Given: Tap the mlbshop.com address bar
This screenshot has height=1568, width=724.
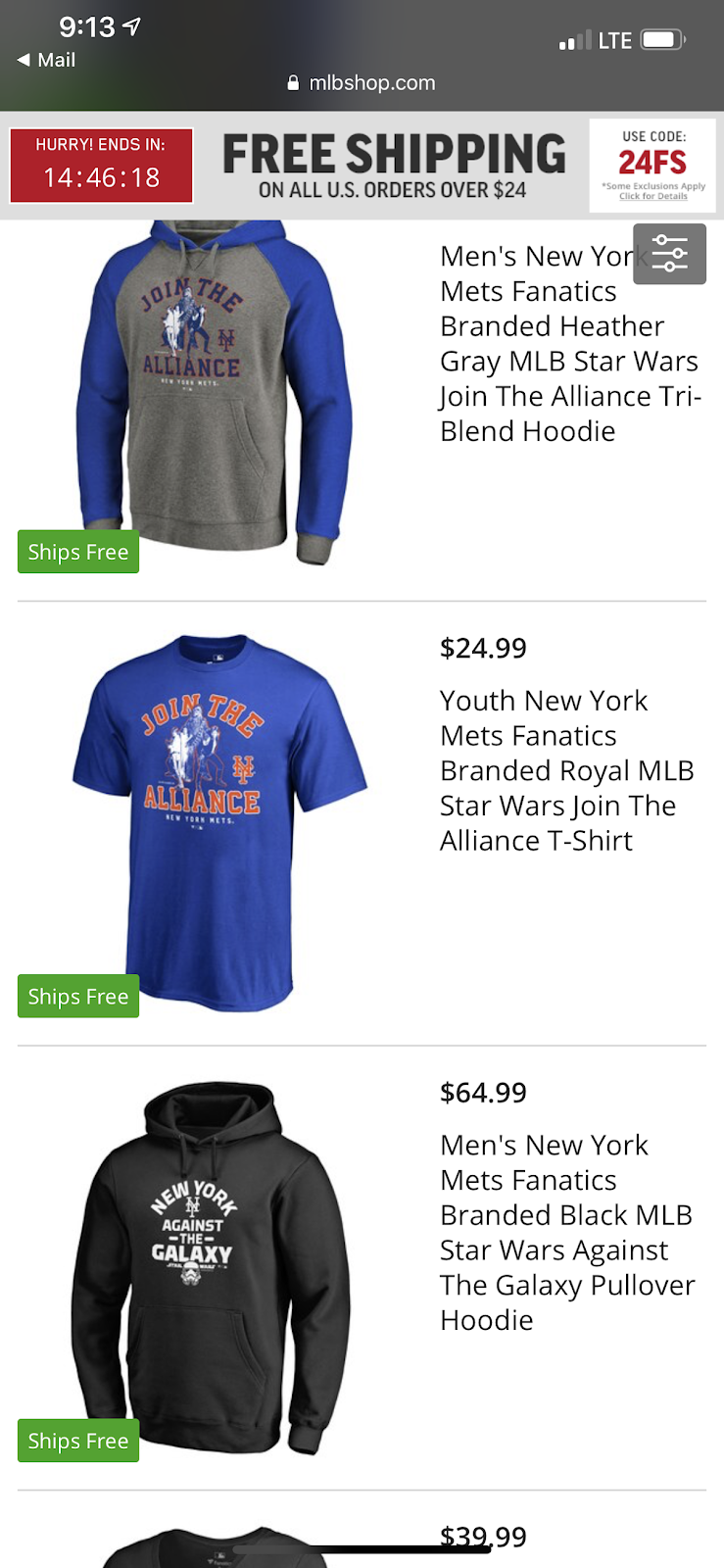Looking at the screenshot, I should click(x=362, y=83).
